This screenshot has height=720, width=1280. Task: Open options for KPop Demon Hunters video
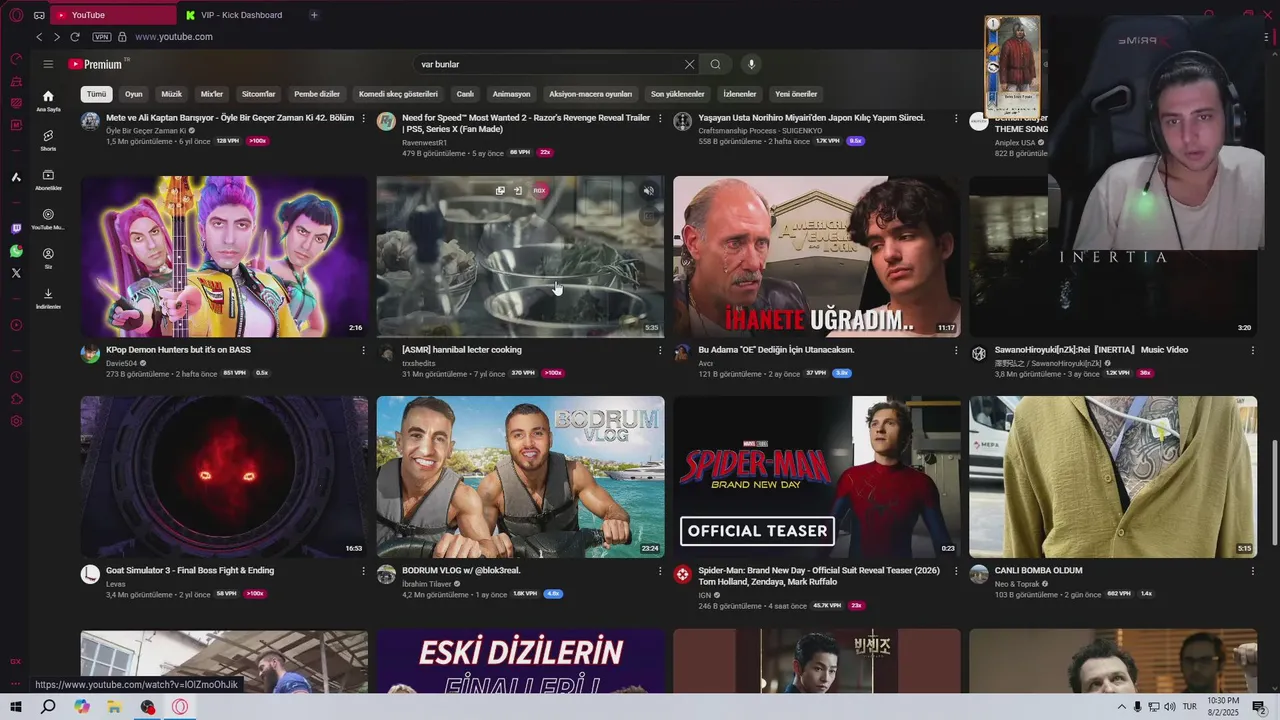pyautogui.click(x=363, y=351)
